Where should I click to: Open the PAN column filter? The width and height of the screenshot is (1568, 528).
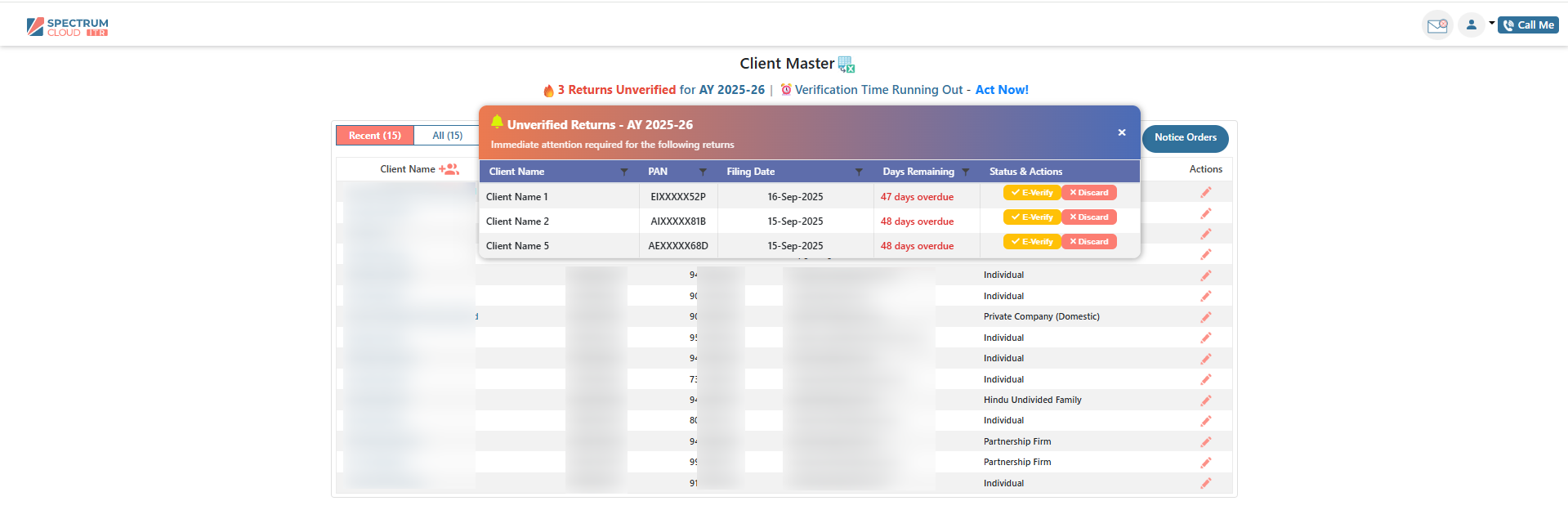(703, 172)
